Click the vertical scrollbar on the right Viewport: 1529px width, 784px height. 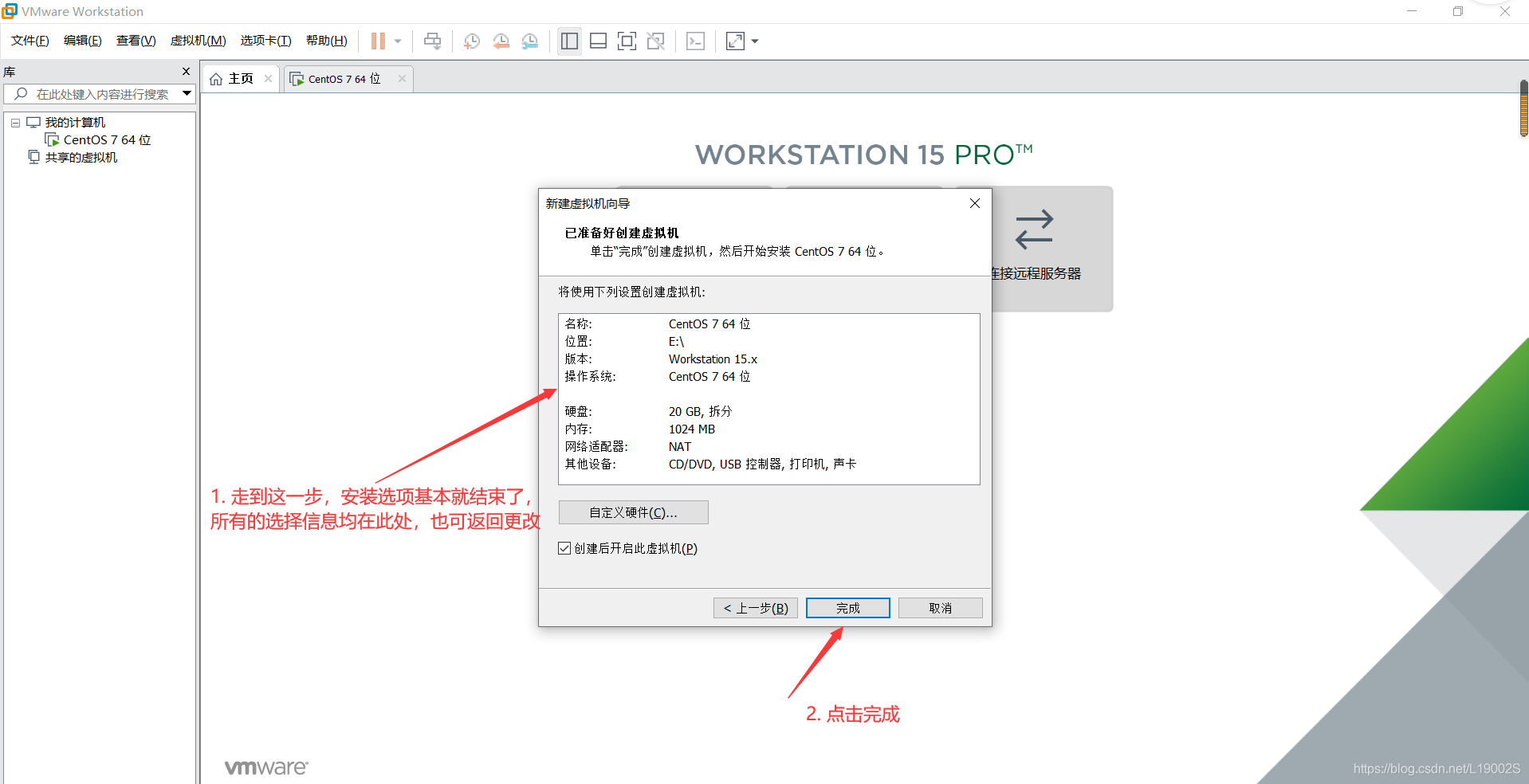tap(1523, 109)
